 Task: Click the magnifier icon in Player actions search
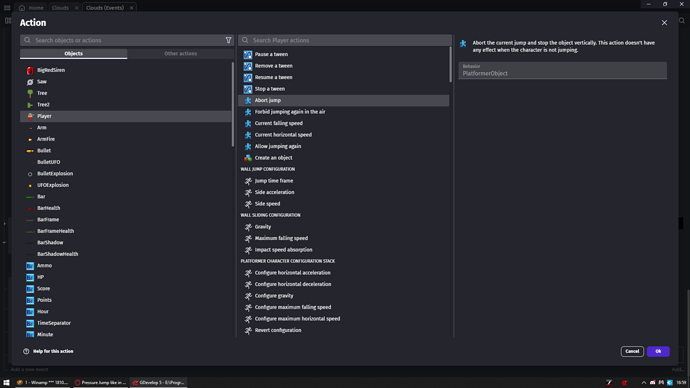(245, 40)
